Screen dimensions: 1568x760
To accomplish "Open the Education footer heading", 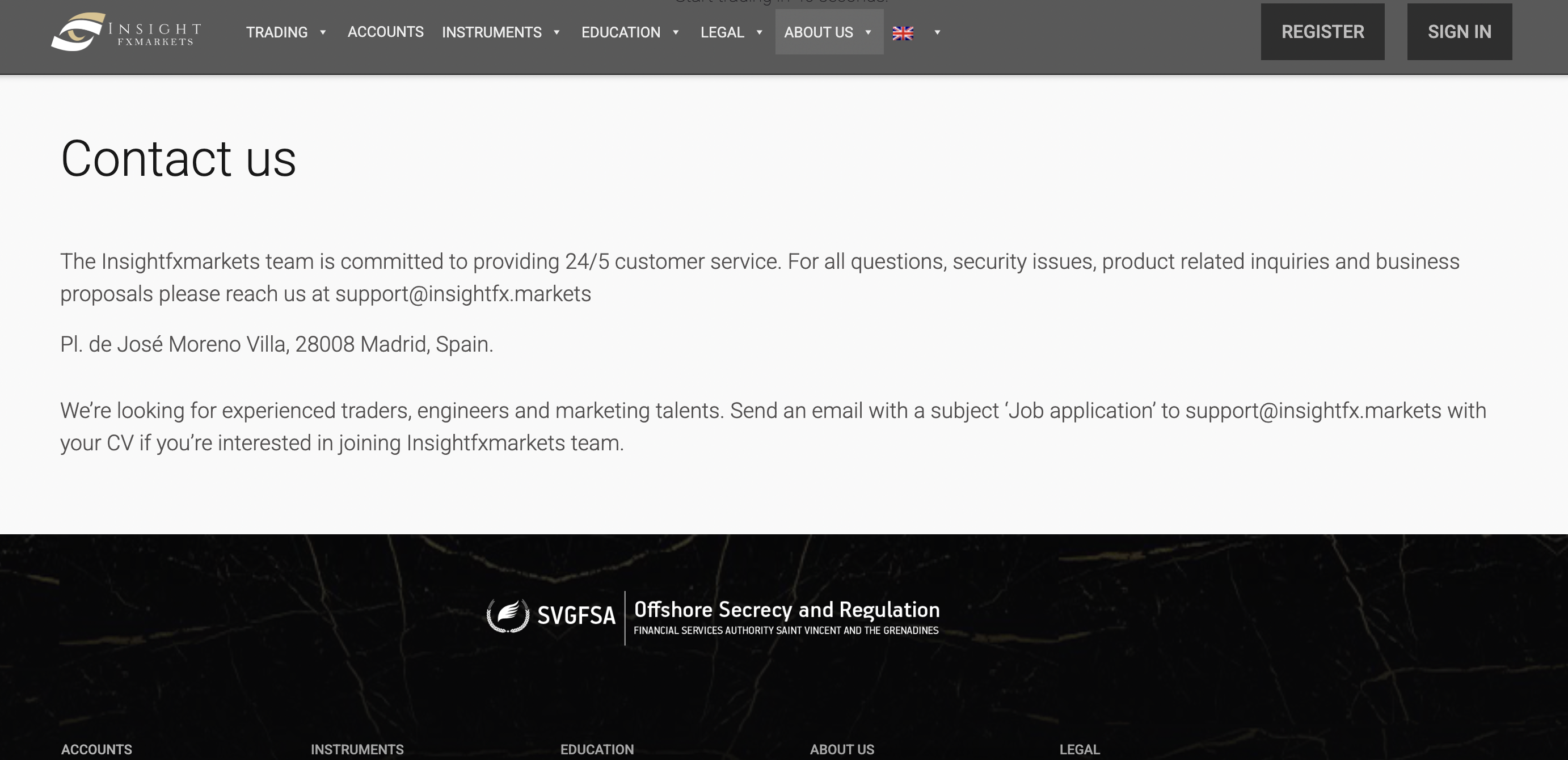I will pyautogui.click(x=597, y=749).
